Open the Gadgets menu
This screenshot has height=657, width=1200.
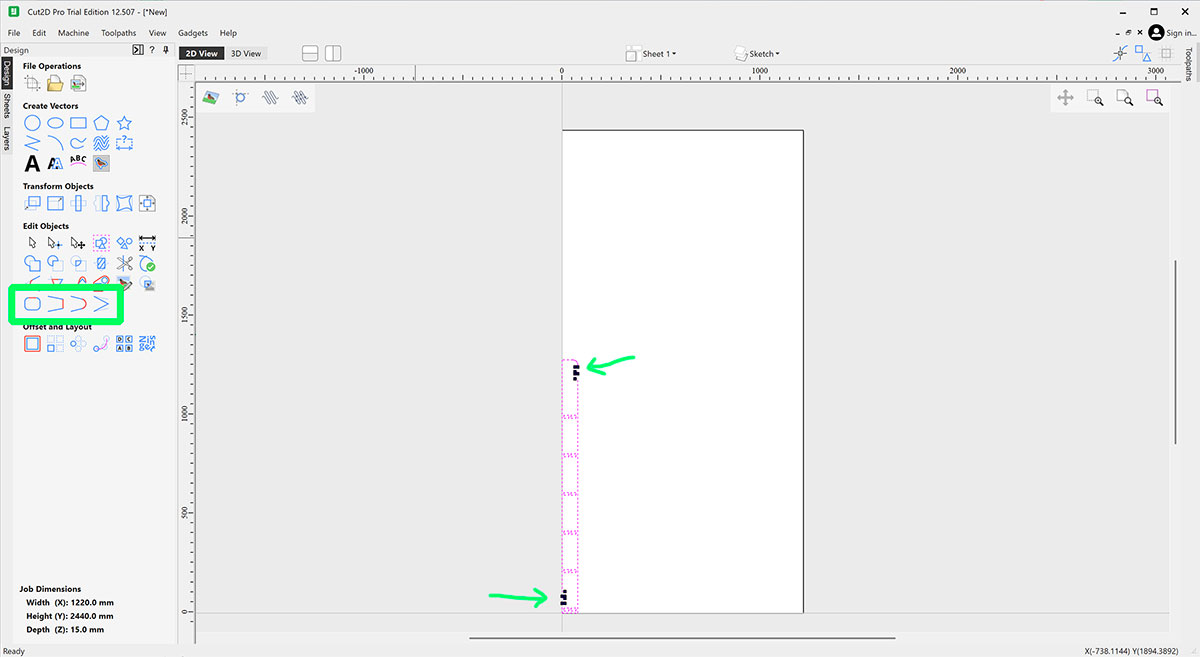coord(193,33)
